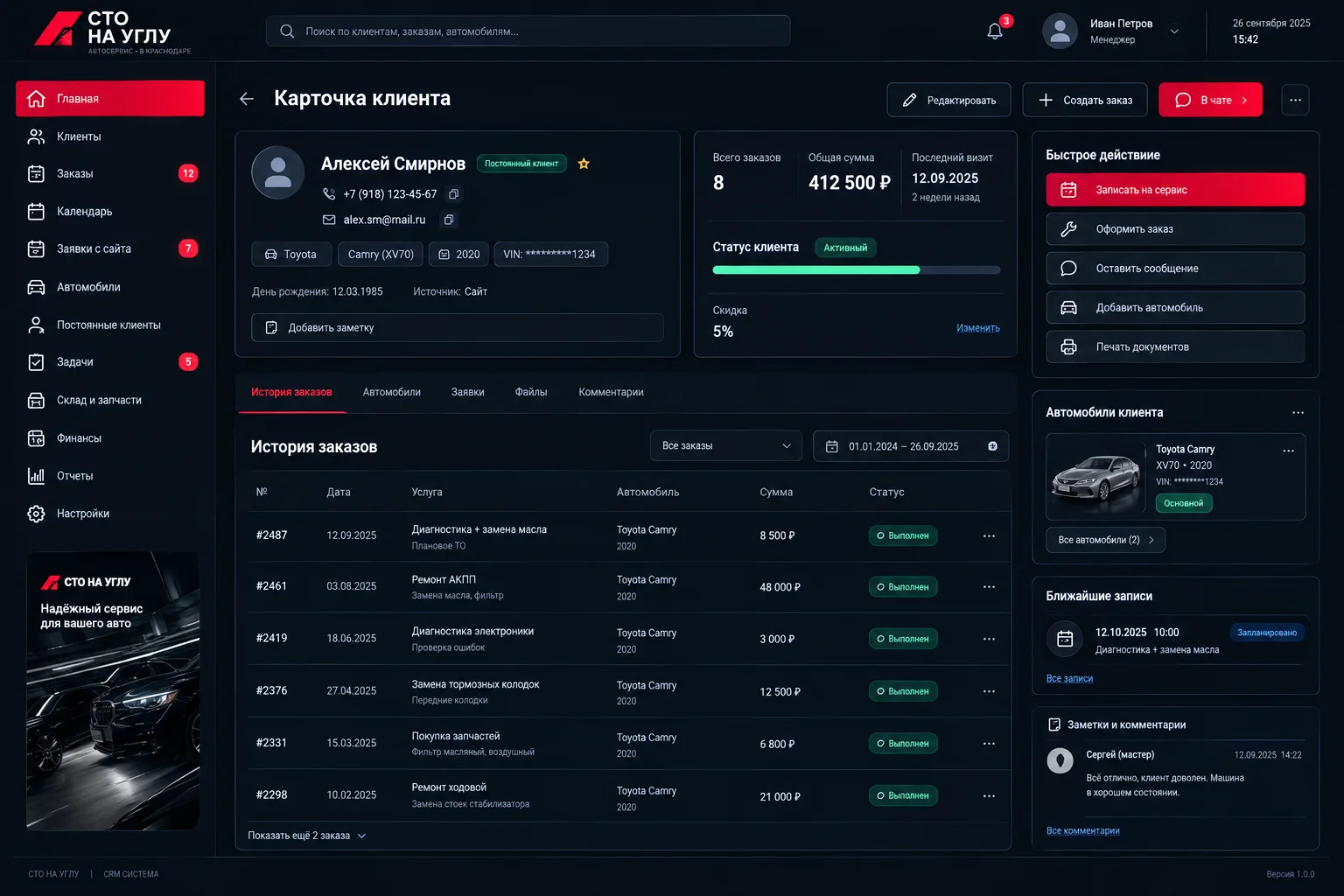
Task: Open the В чате button
Action: pyautogui.click(x=1210, y=100)
